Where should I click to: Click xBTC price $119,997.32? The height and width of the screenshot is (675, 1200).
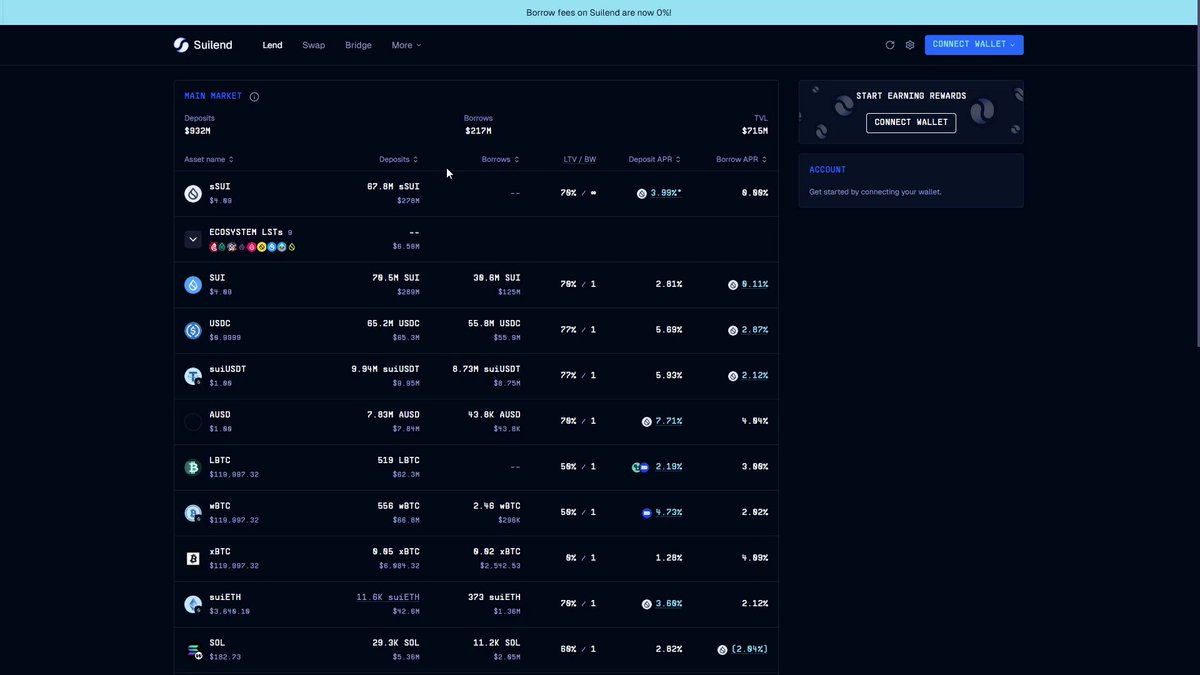(234, 566)
